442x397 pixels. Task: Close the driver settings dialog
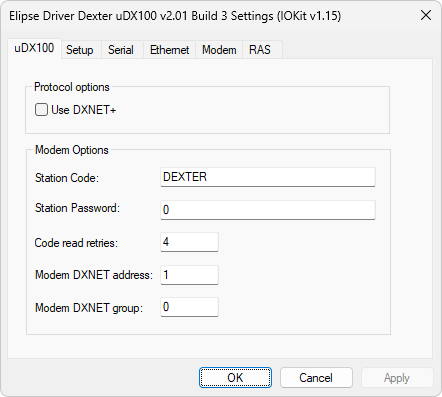(x=426, y=15)
